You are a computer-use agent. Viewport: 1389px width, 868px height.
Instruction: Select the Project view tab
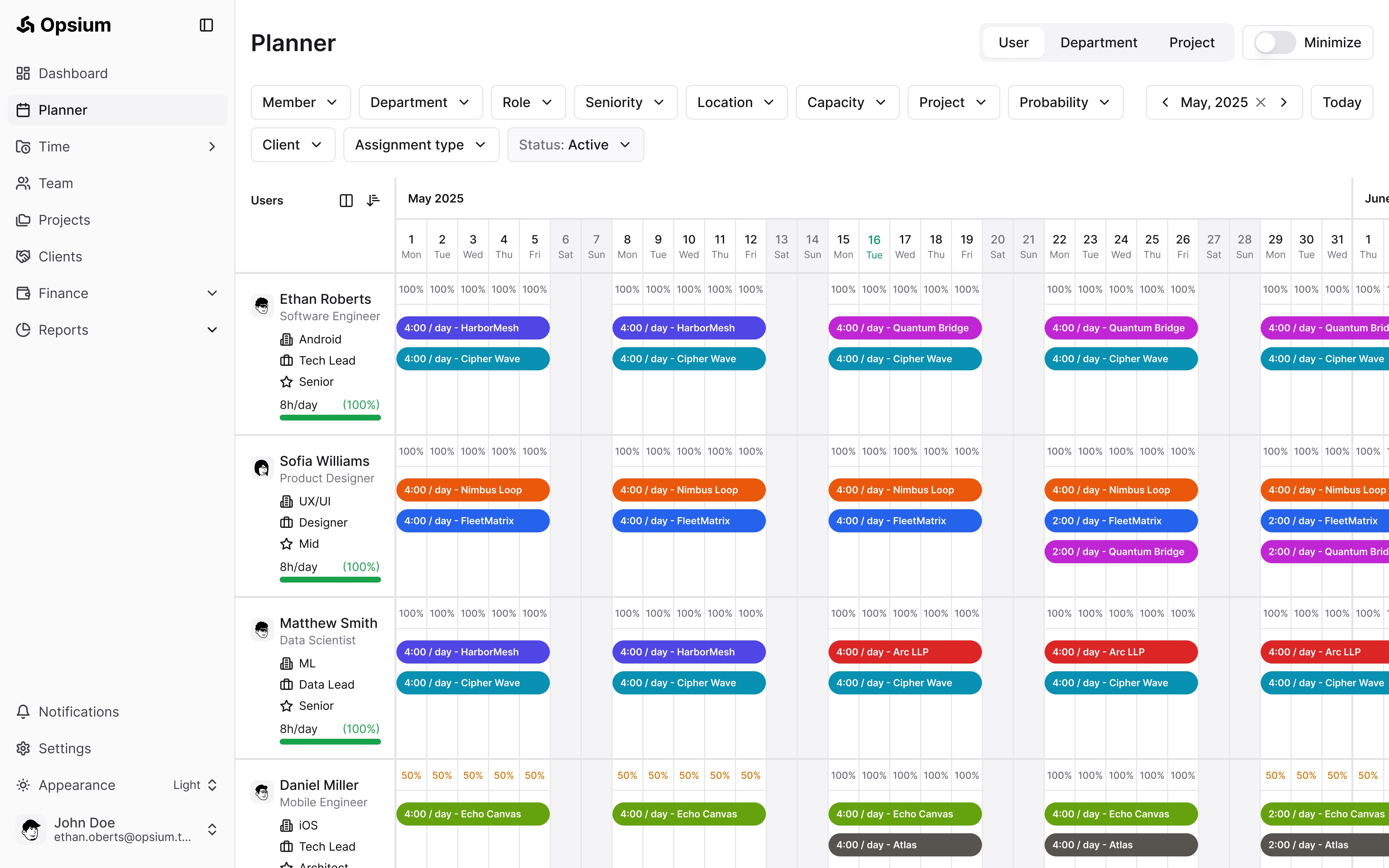[1192, 42]
